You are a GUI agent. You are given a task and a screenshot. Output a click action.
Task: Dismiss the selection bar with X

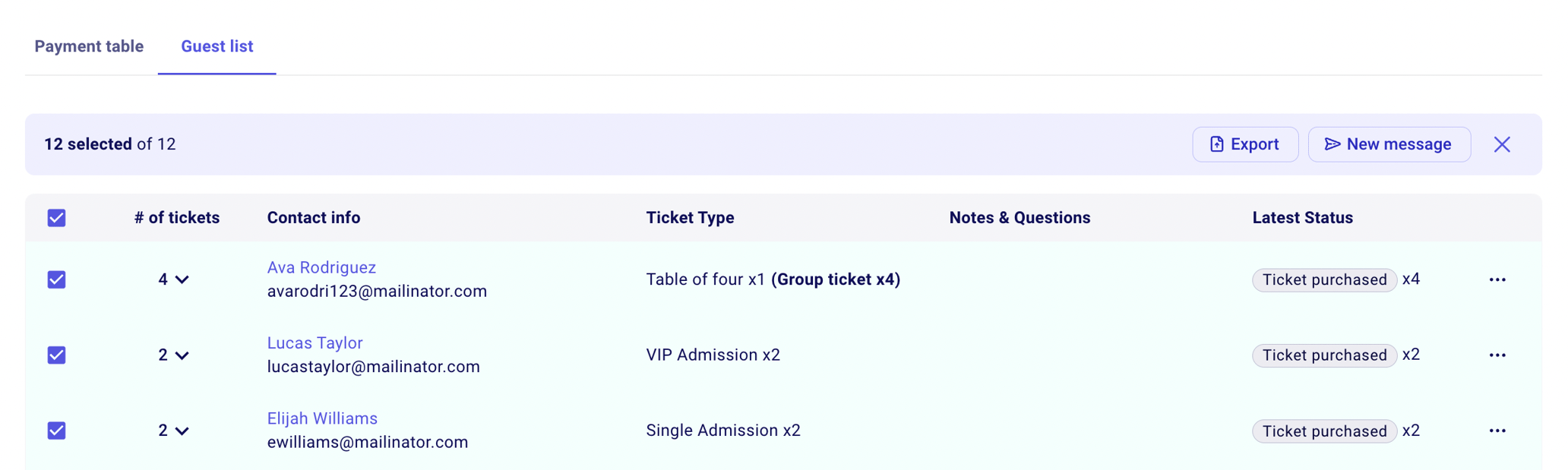click(1501, 144)
